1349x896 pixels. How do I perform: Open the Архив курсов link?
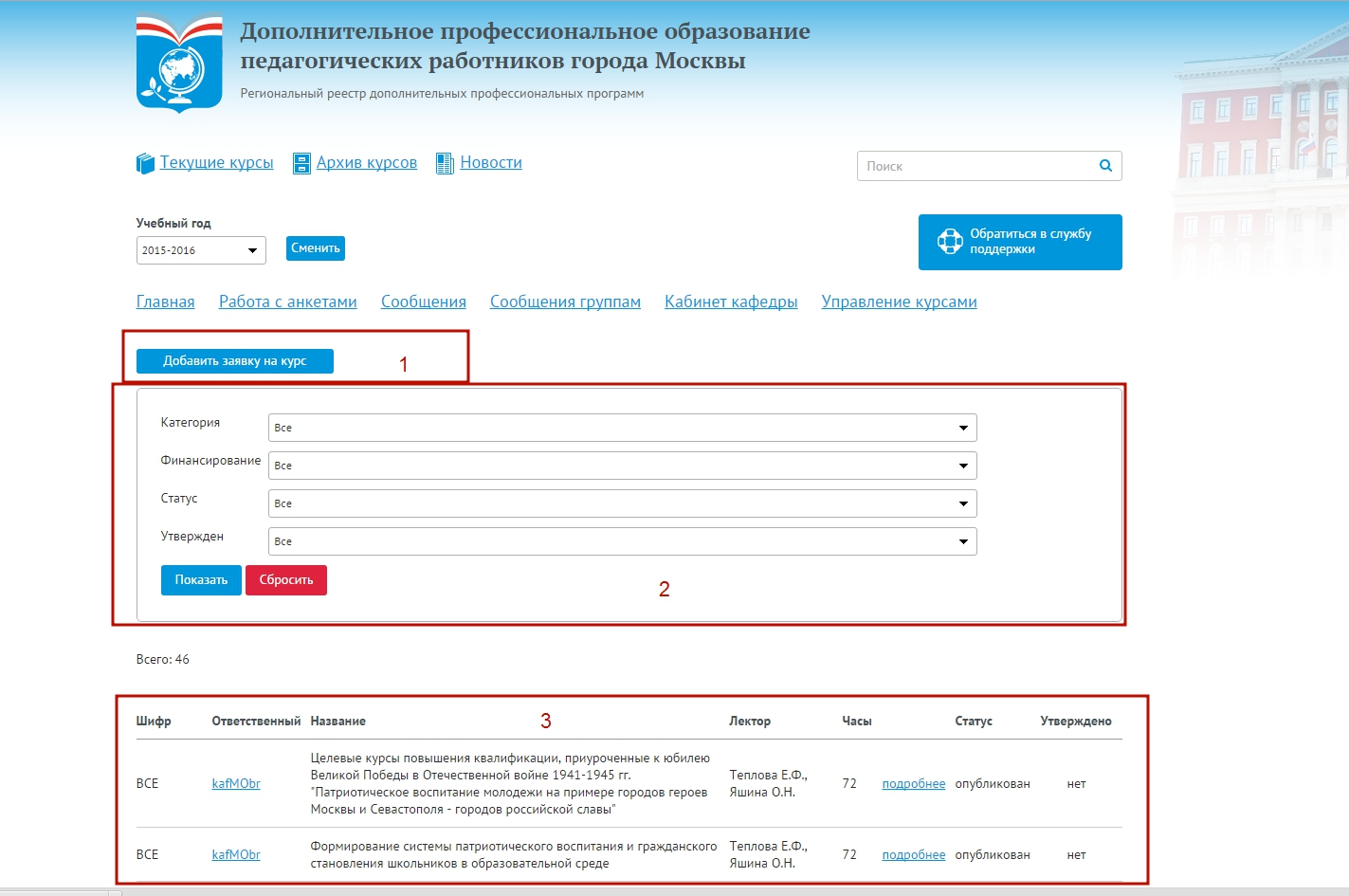click(x=367, y=162)
